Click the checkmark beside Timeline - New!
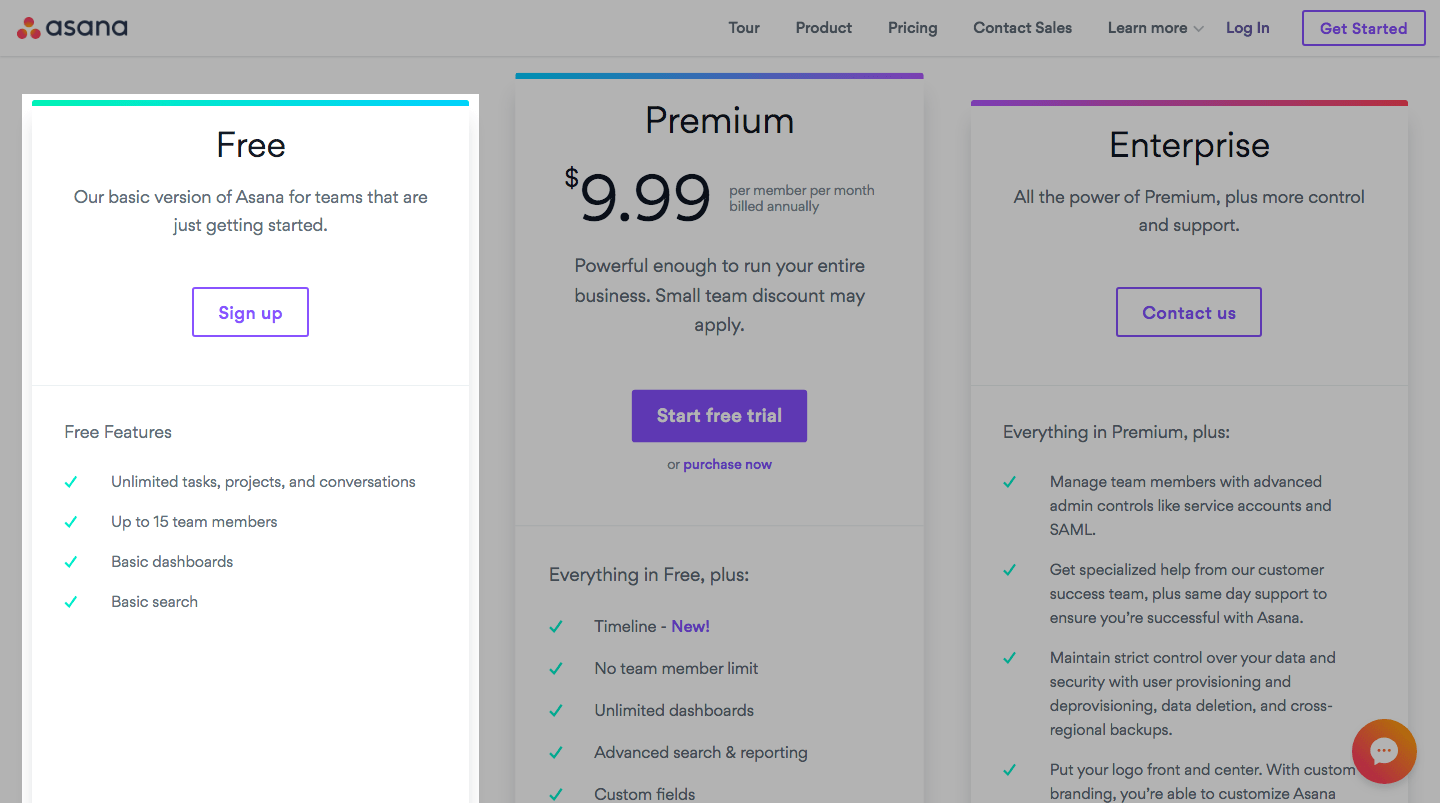The image size is (1440, 803). [556, 626]
